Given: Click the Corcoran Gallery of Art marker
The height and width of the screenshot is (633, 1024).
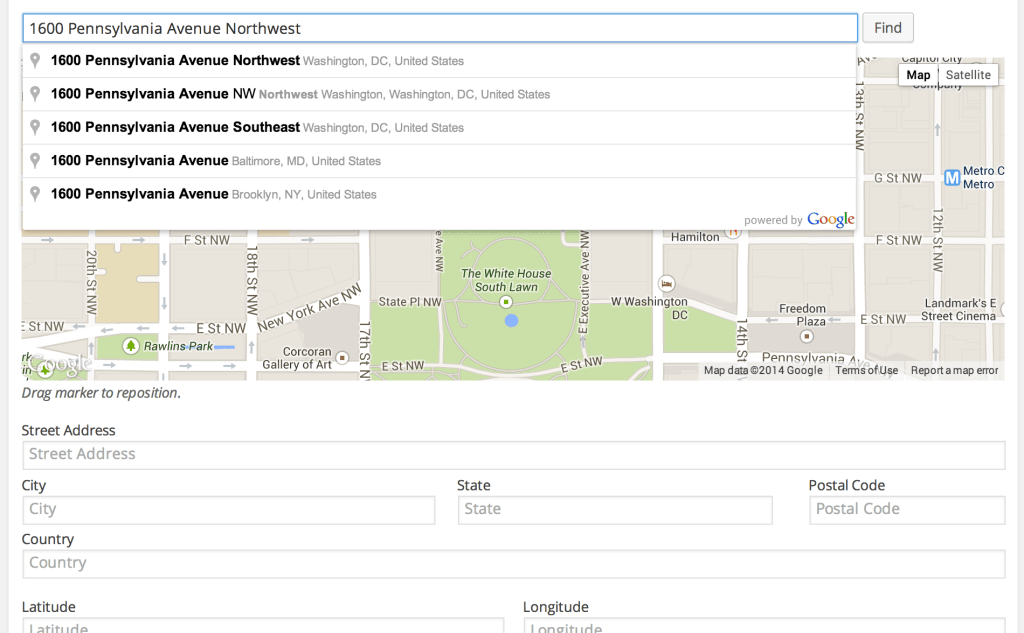Looking at the screenshot, I should (342, 357).
